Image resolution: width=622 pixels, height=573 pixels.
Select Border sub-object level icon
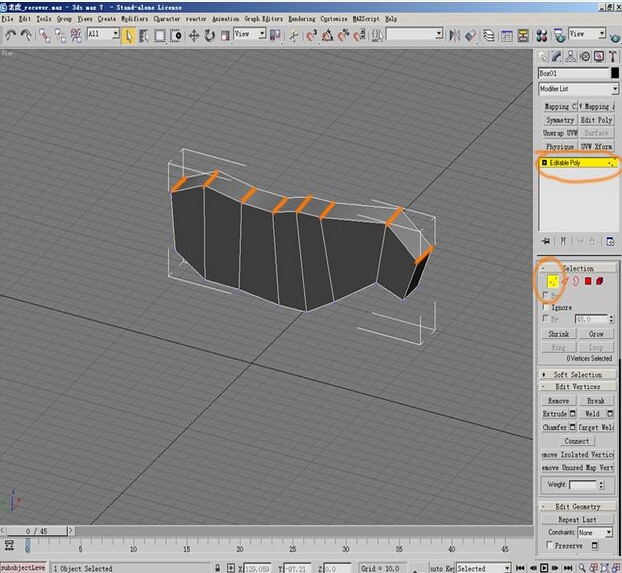(x=576, y=281)
